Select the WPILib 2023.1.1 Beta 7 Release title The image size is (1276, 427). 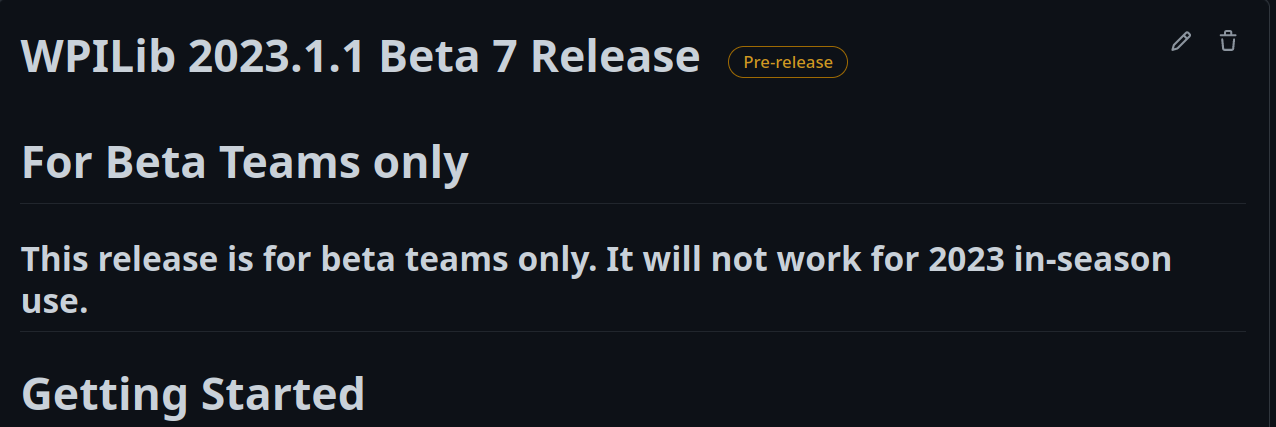tap(360, 57)
